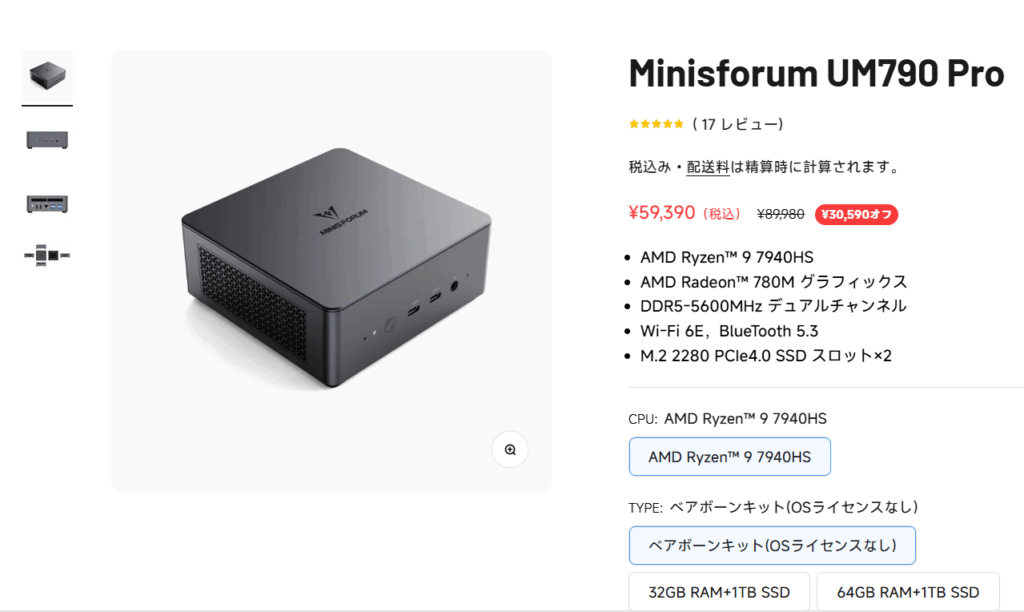Open the multi-display connection diagram thumbnail
1024x612 pixels.
point(47,255)
